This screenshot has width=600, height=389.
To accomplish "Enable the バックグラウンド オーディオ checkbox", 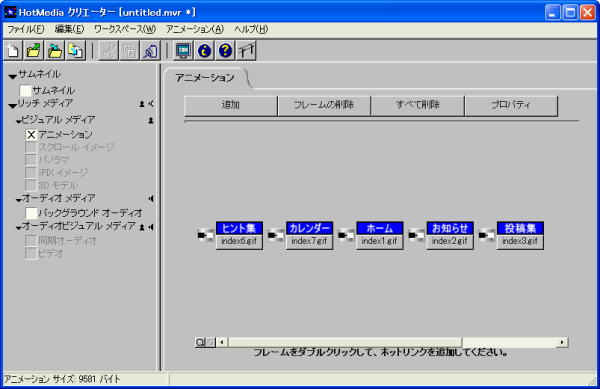I will point(31,213).
